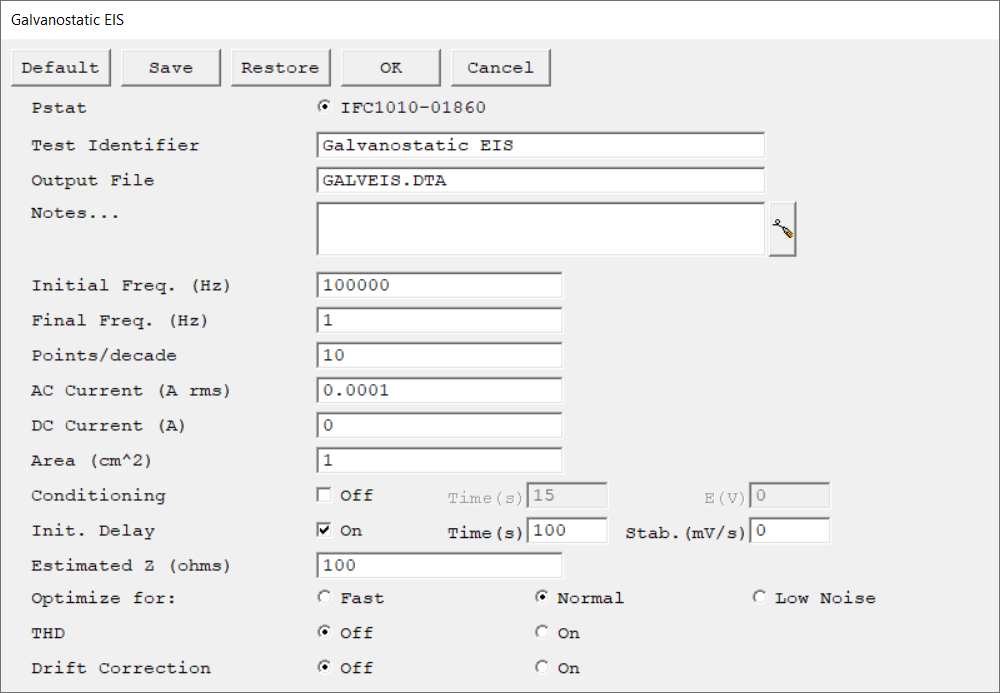
Task: Click the Output File field
Action: [540, 181]
